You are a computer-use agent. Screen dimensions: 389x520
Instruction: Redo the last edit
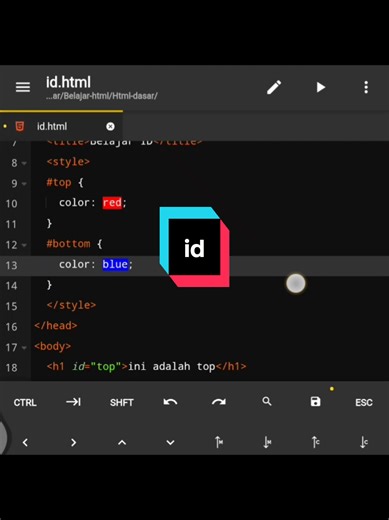[x=219, y=402]
